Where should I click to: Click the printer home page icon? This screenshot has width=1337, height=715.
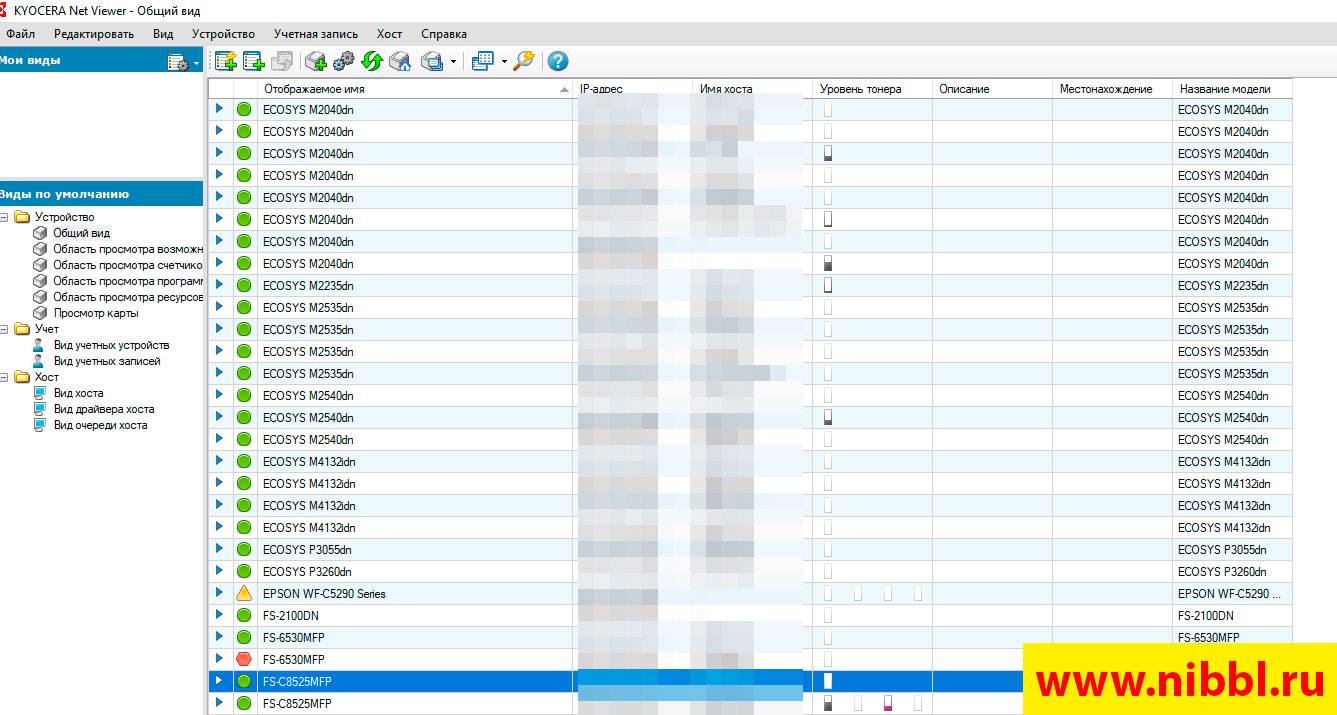pos(400,61)
